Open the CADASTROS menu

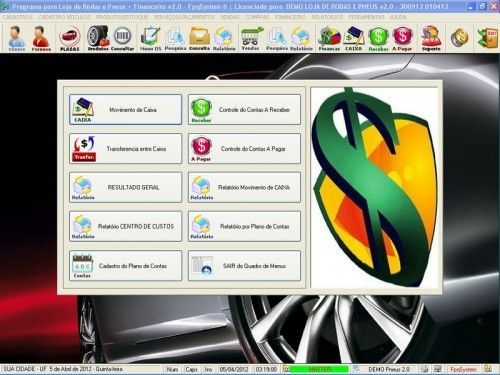point(18,17)
